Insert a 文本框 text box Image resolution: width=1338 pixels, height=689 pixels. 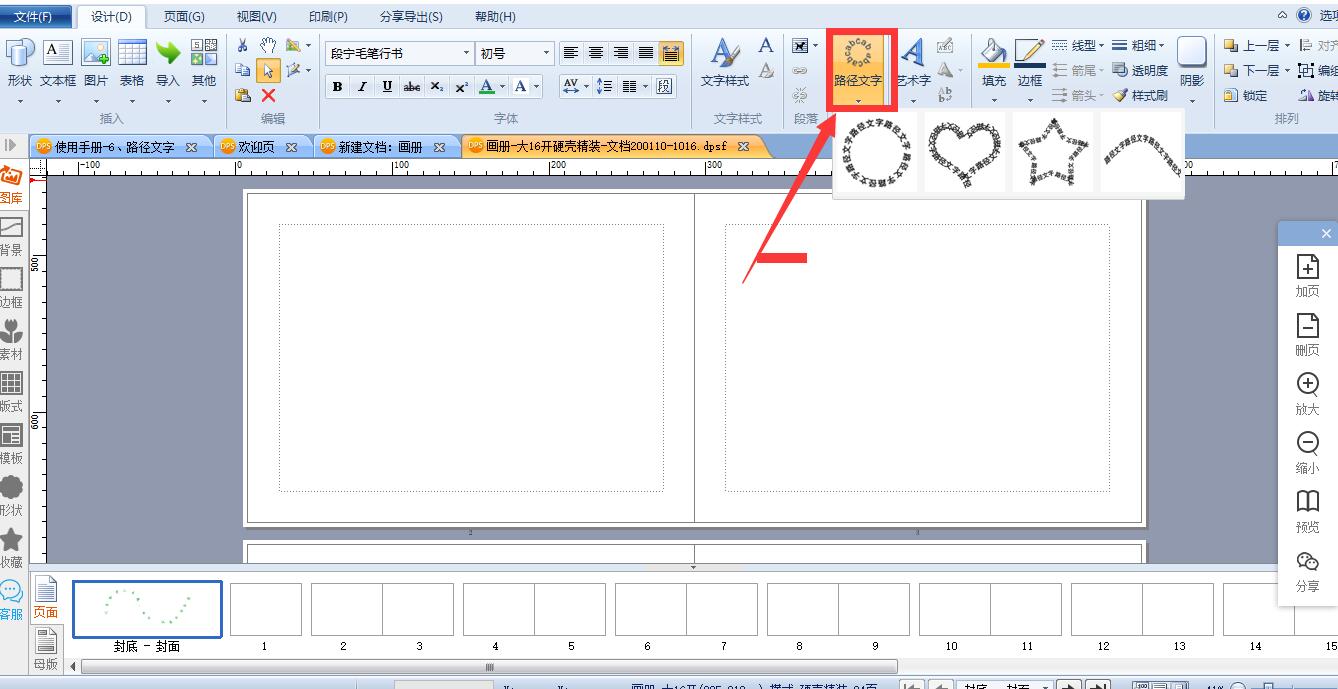[x=58, y=63]
